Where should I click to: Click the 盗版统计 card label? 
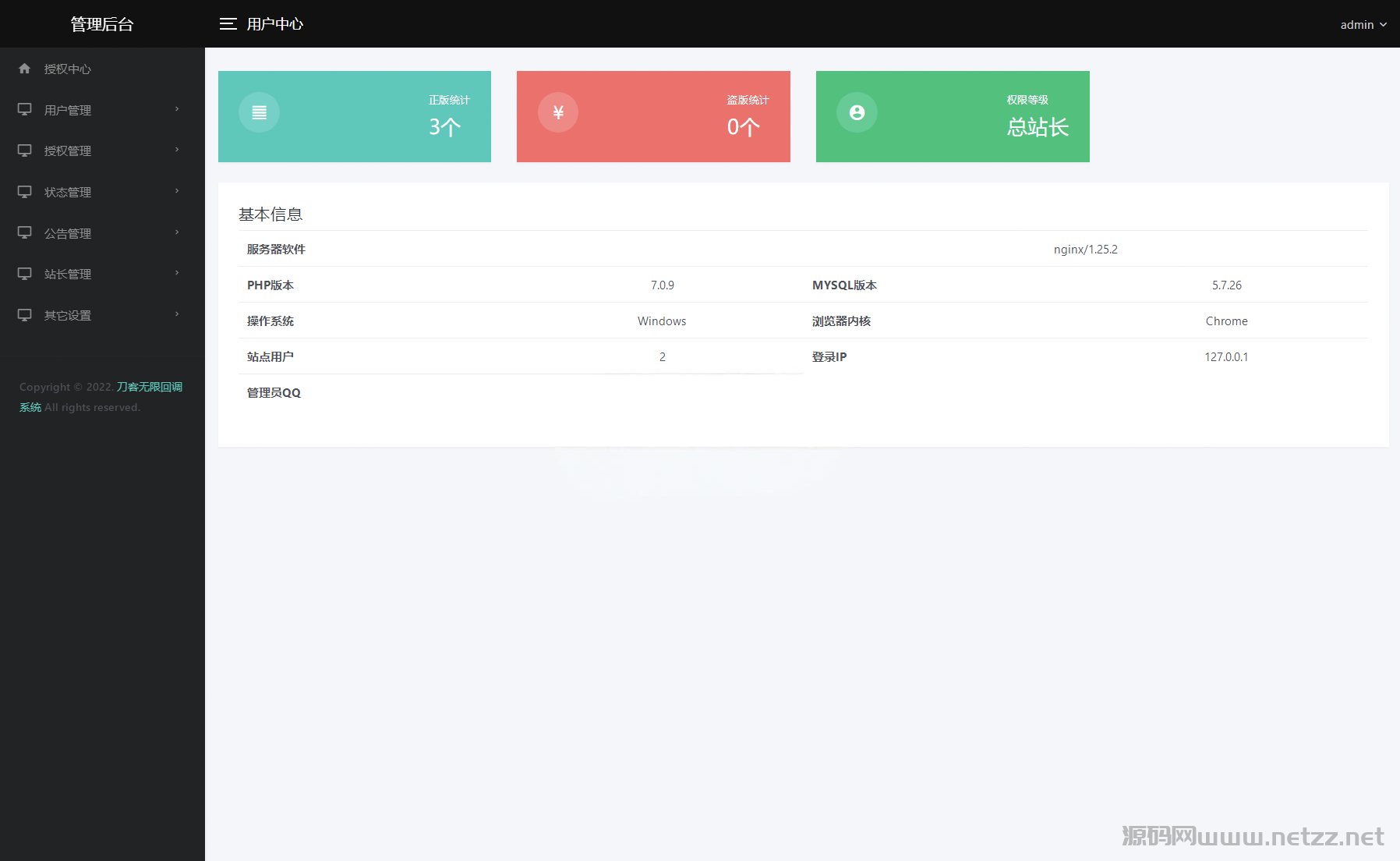pyautogui.click(x=748, y=100)
